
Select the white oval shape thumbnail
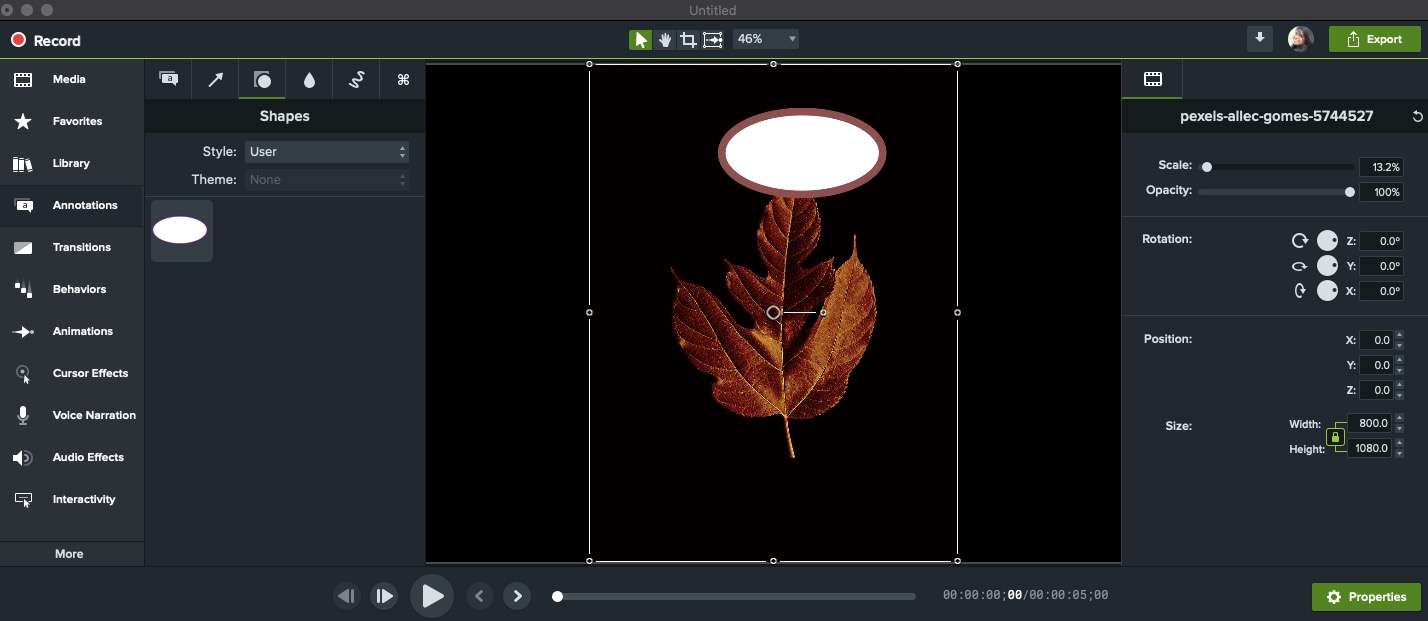tap(181, 231)
